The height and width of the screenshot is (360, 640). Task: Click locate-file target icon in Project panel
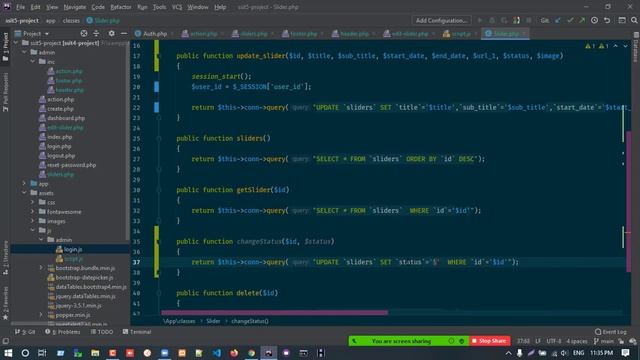pyautogui.click(x=84, y=33)
